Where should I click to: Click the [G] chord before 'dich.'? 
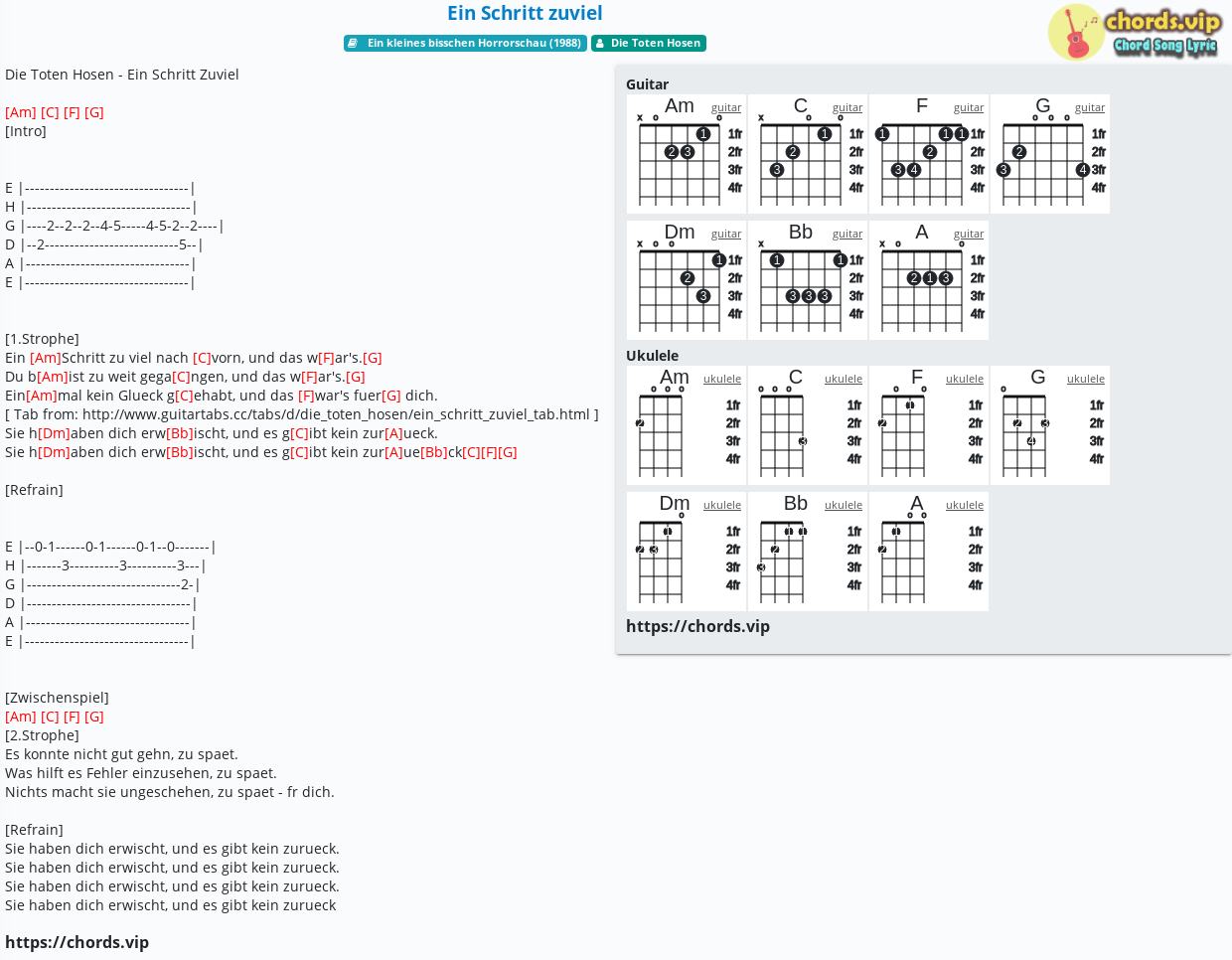[x=391, y=396]
